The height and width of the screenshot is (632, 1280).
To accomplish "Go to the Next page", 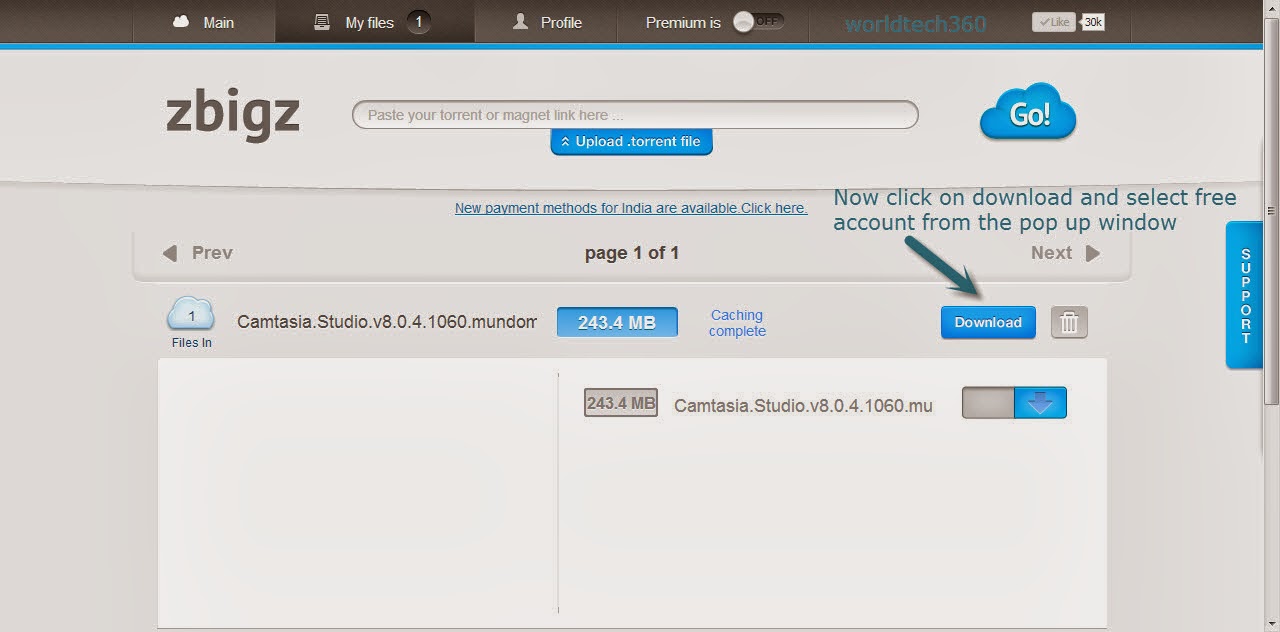I will (1066, 253).
